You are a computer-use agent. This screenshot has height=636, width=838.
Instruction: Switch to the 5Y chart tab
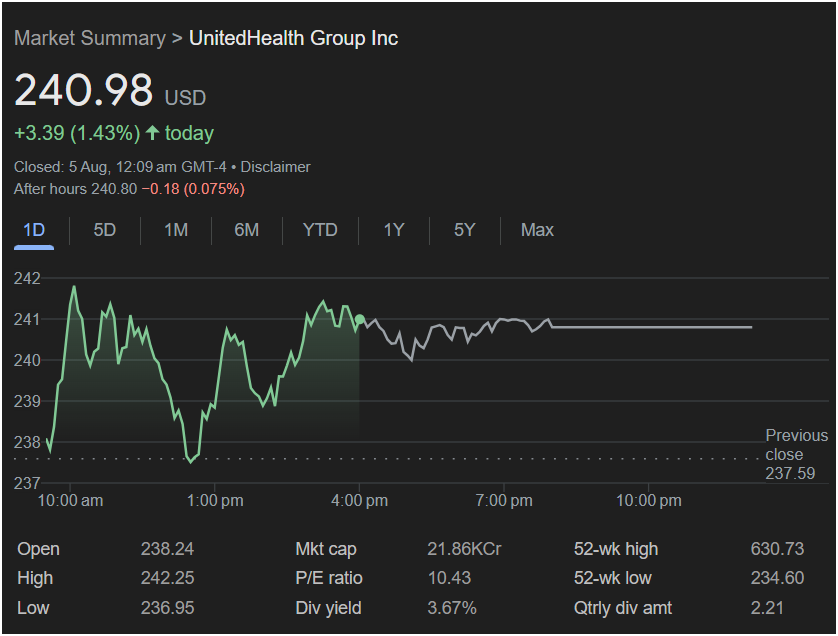click(465, 230)
